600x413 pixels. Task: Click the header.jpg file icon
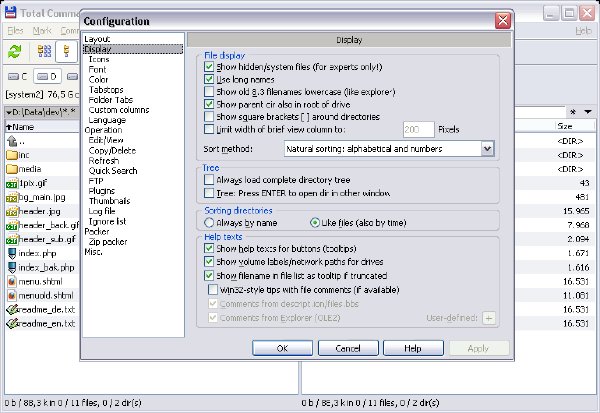pyautogui.click(x=12, y=211)
